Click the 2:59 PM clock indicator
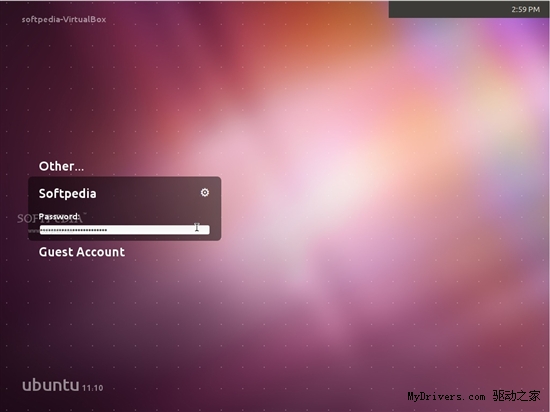Viewport: 550px width, 412px height. (x=525, y=9)
